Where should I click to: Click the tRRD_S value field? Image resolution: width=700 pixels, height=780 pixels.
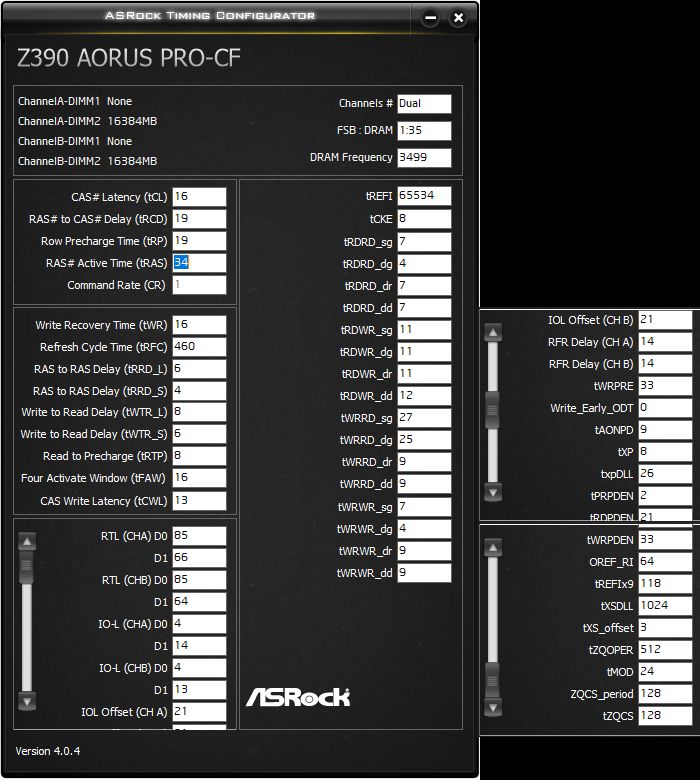[x=199, y=391]
